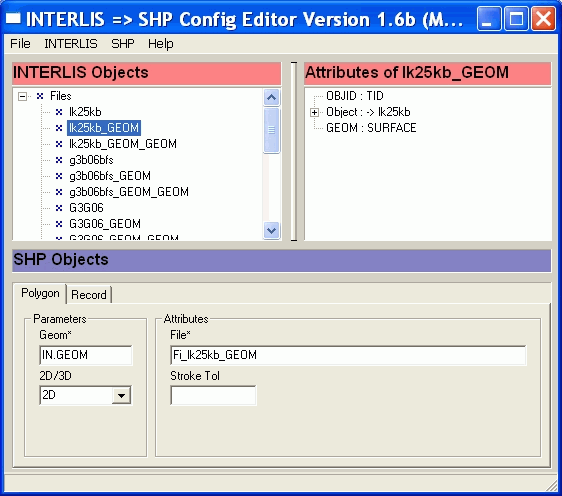This screenshot has width=562, height=496.
Task: Click the INTERLIS Objects panel header
Action: (147, 73)
